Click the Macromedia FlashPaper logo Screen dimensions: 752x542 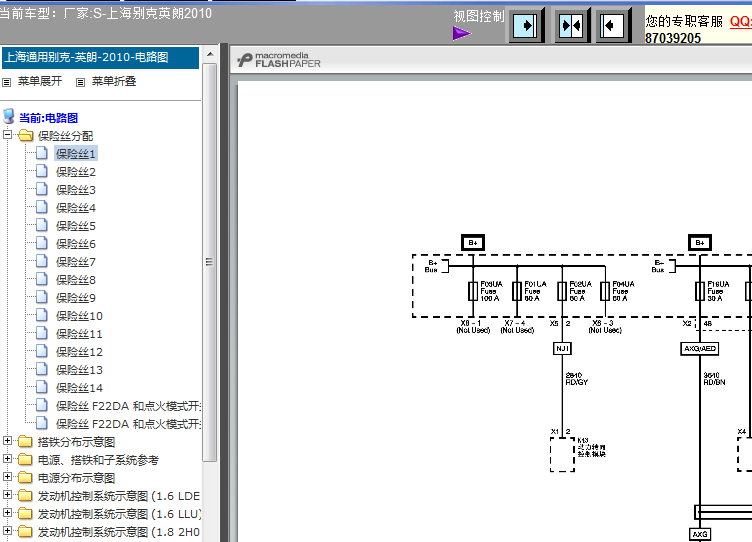279,60
